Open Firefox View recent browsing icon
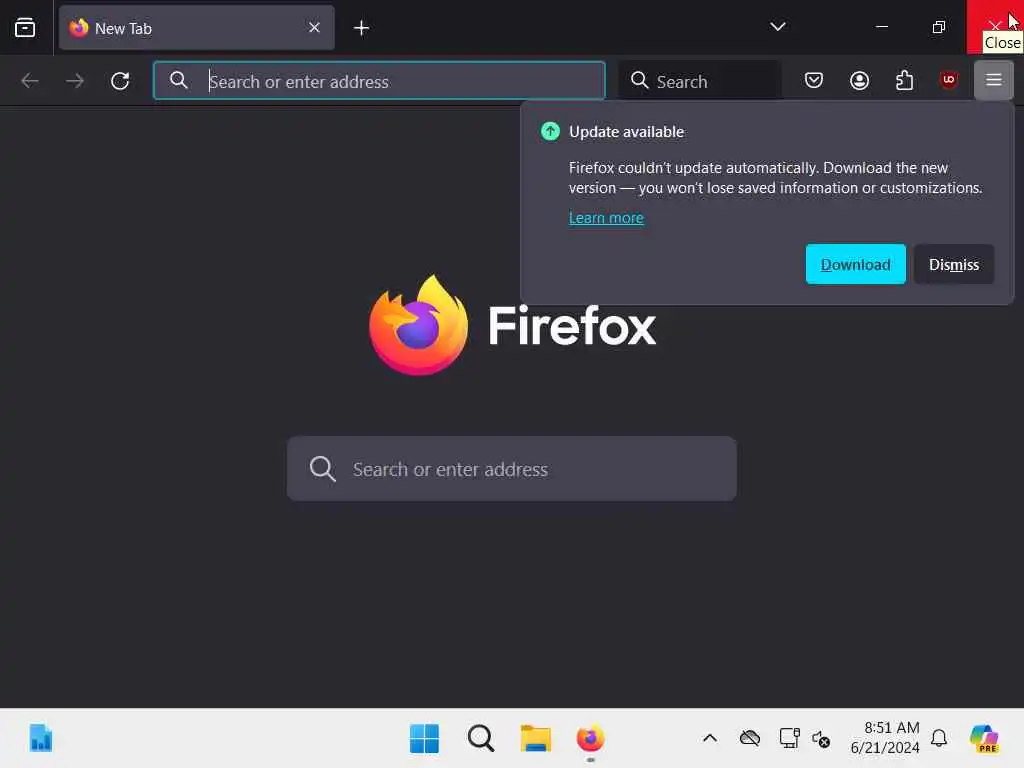This screenshot has width=1024, height=768. click(x=25, y=27)
